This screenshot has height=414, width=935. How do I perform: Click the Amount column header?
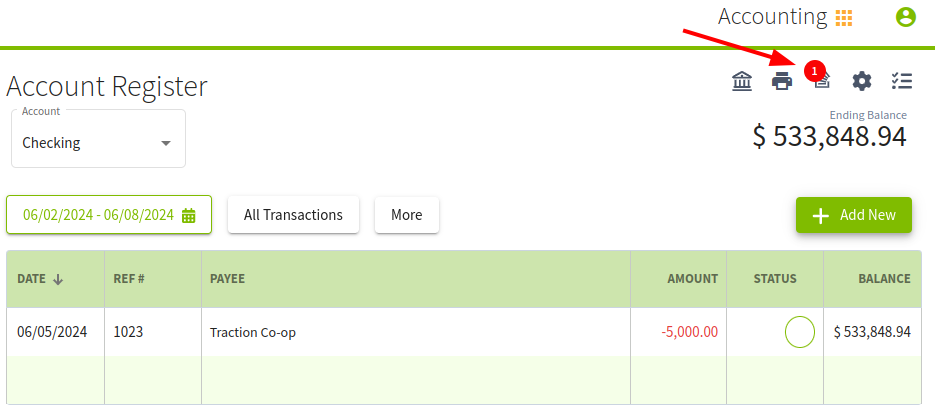(x=692, y=279)
